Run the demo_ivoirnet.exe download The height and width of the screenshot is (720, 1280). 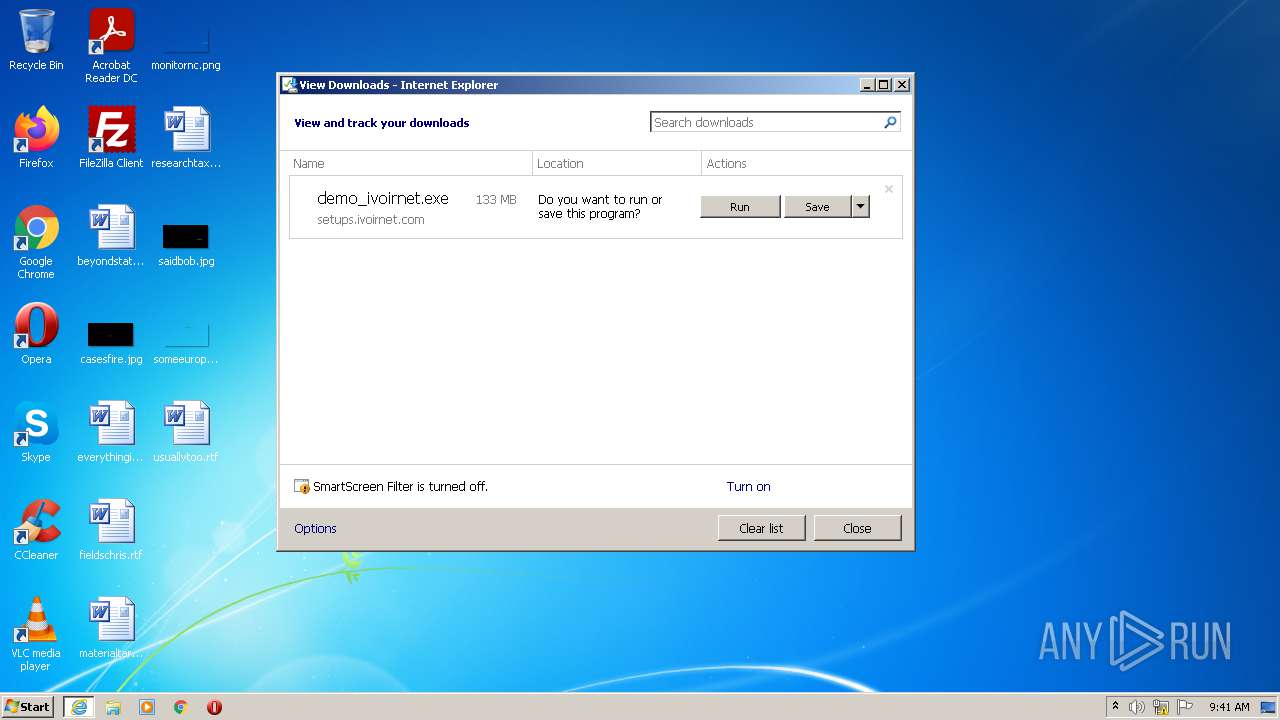tap(740, 207)
